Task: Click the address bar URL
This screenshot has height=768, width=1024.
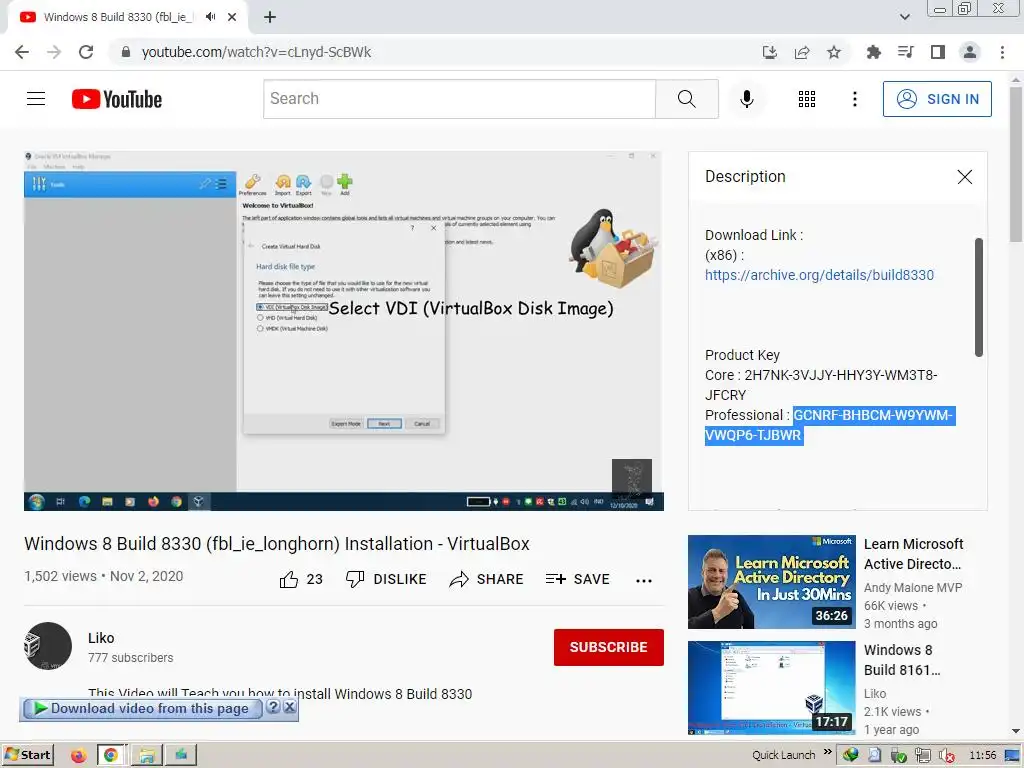Action: [x=256, y=52]
